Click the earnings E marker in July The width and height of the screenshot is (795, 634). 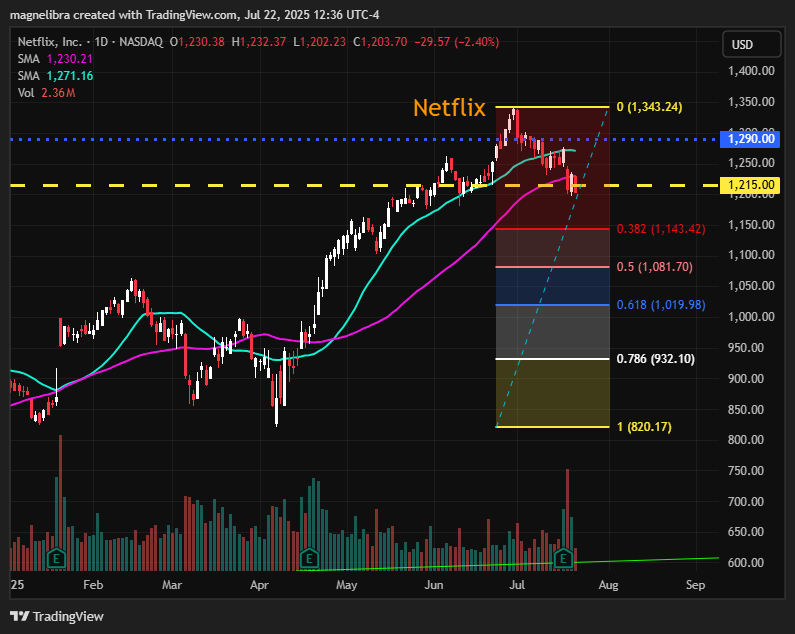coord(563,558)
